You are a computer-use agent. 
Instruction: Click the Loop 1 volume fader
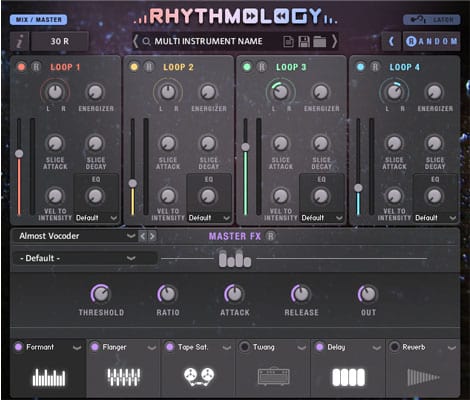click(19, 154)
